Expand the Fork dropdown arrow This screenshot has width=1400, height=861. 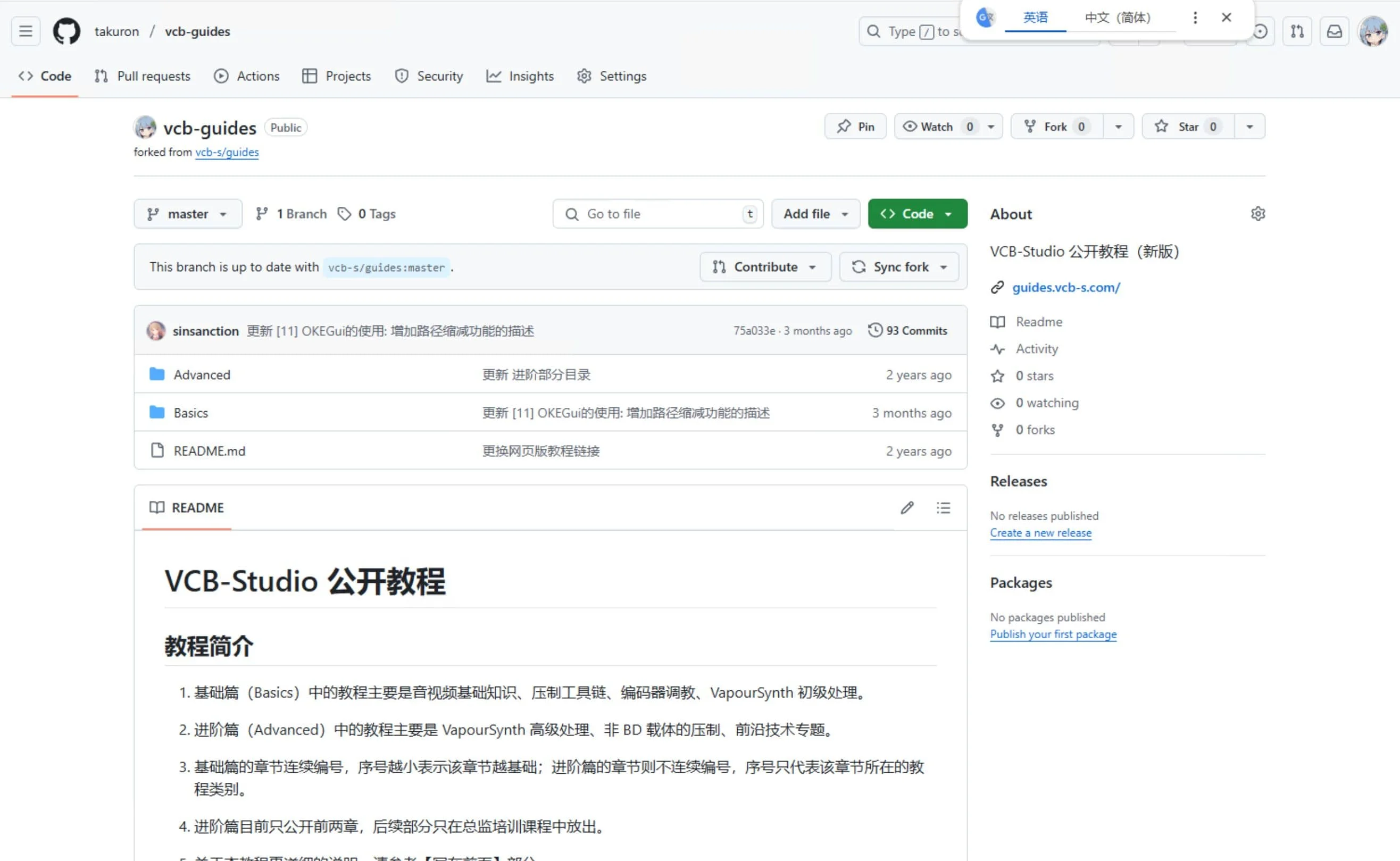(1118, 127)
